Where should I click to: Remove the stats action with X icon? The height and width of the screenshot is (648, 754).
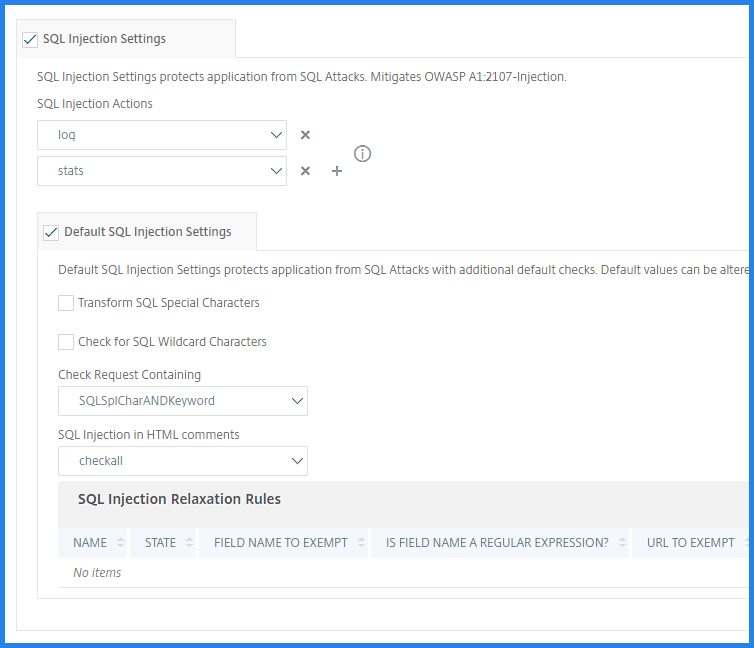[x=305, y=171]
